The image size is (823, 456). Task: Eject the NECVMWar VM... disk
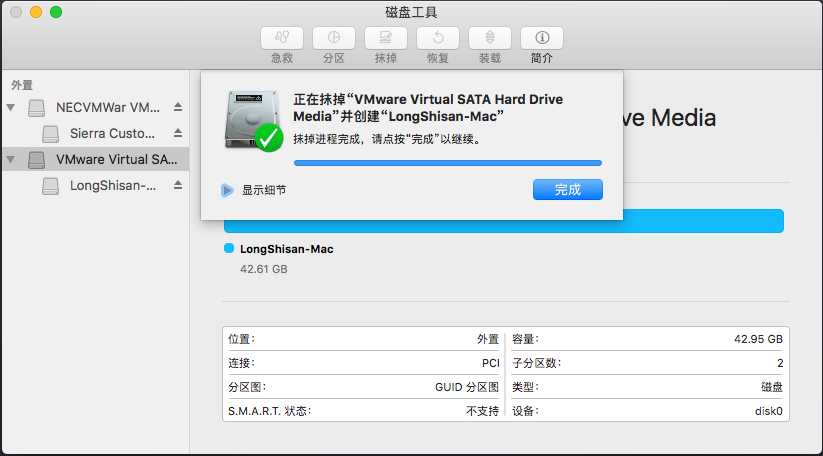178,107
